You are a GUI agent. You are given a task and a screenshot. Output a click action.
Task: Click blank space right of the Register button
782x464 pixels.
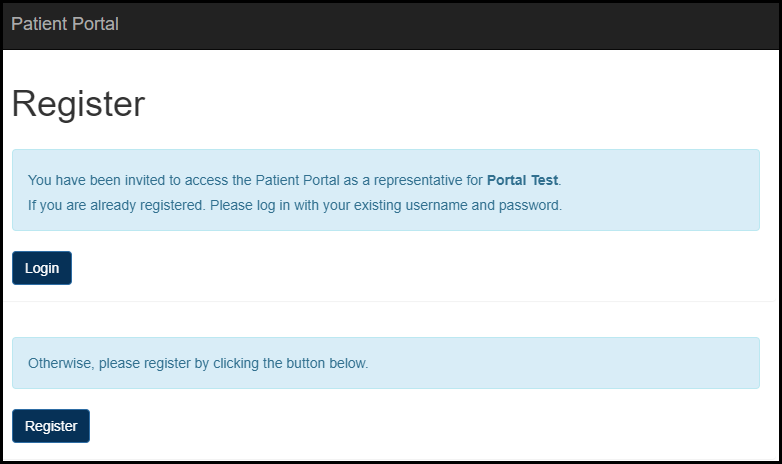coord(400,426)
